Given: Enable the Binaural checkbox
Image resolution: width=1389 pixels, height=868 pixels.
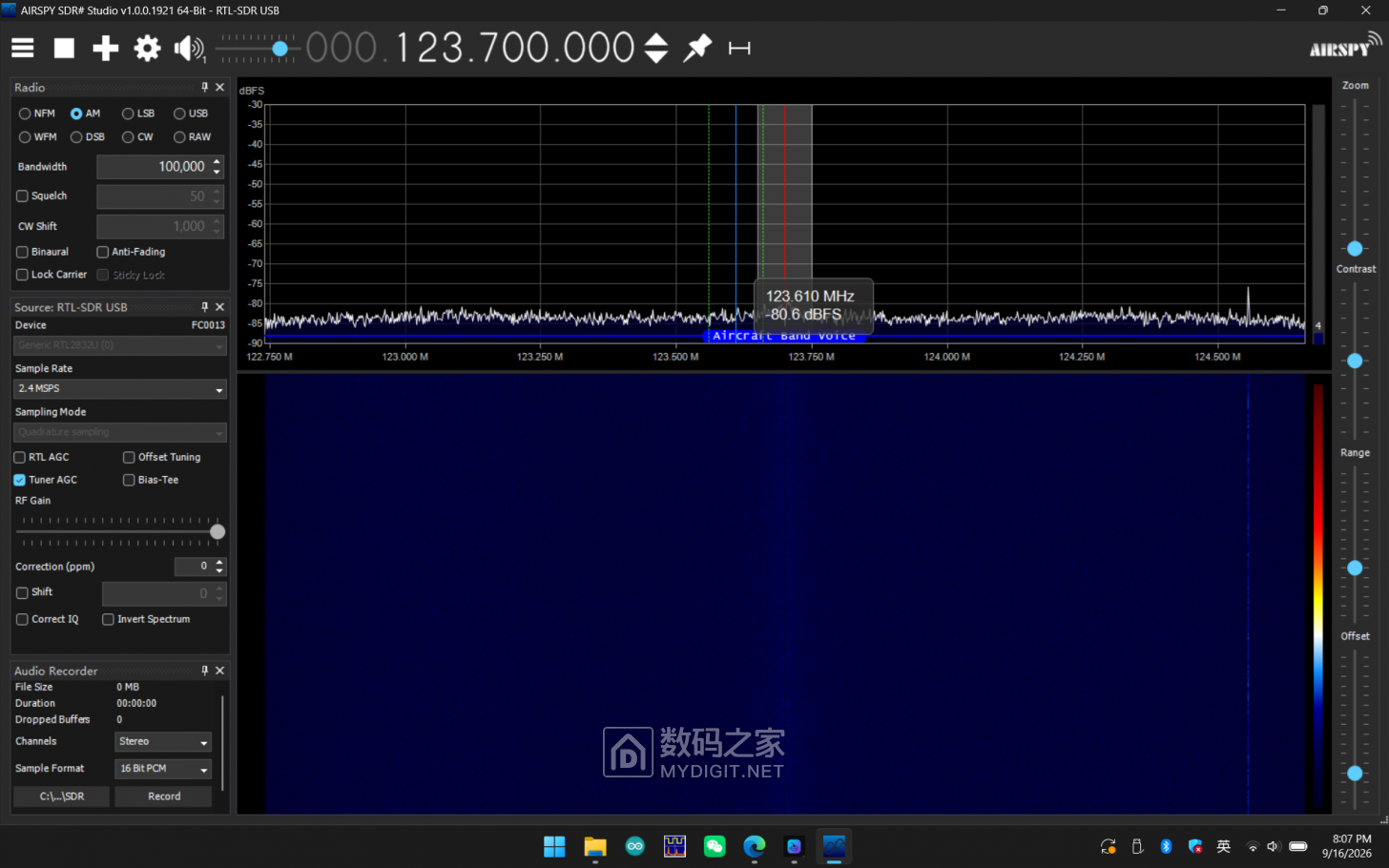Looking at the screenshot, I should pos(22,252).
